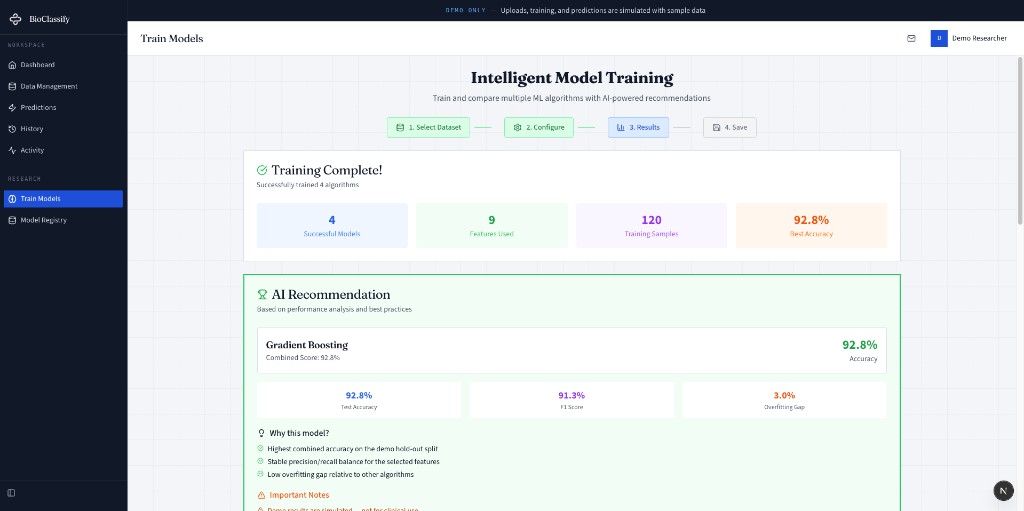Click the Training Complete checkmark icon
The height and width of the screenshot is (511, 1024).
tap(262, 170)
